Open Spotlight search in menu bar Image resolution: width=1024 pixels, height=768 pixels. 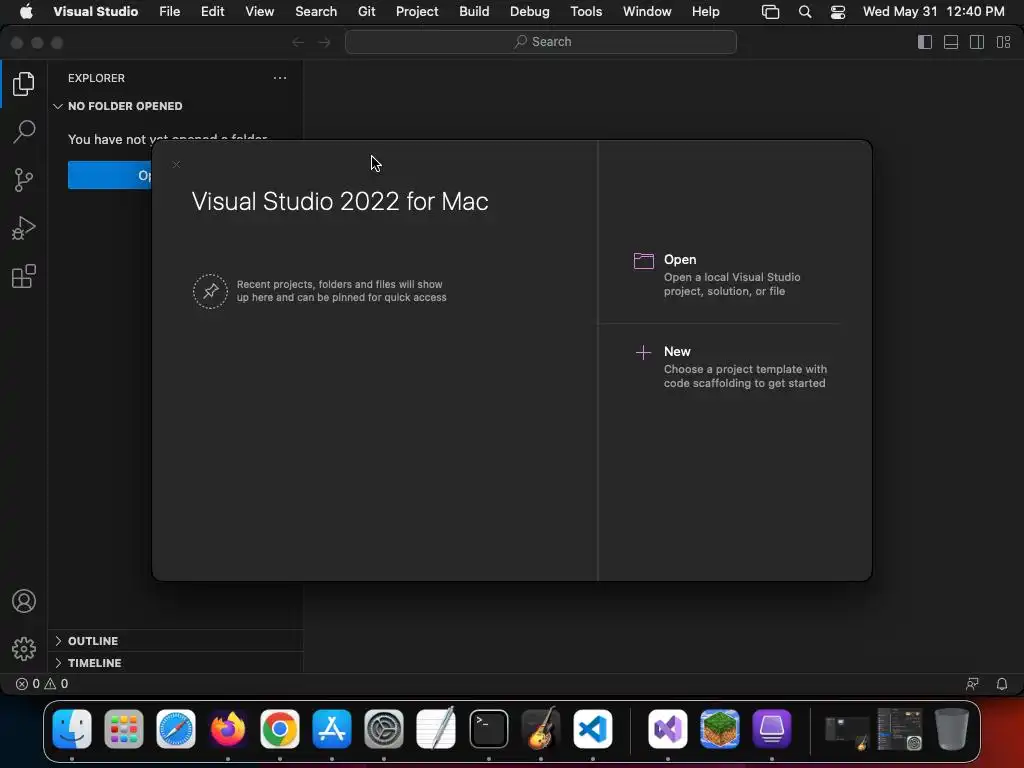pyautogui.click(x=805, y=12)
